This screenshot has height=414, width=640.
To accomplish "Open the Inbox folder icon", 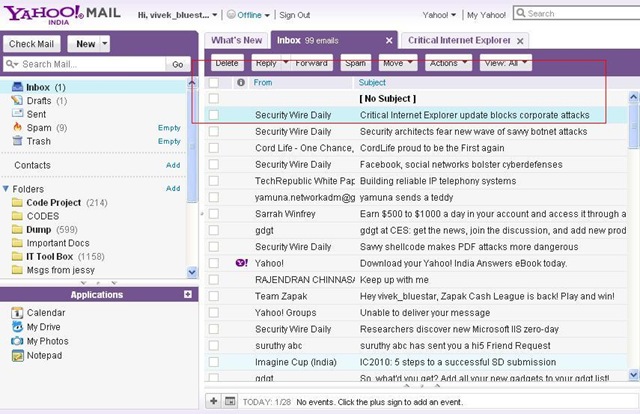I will pos(17,87).
